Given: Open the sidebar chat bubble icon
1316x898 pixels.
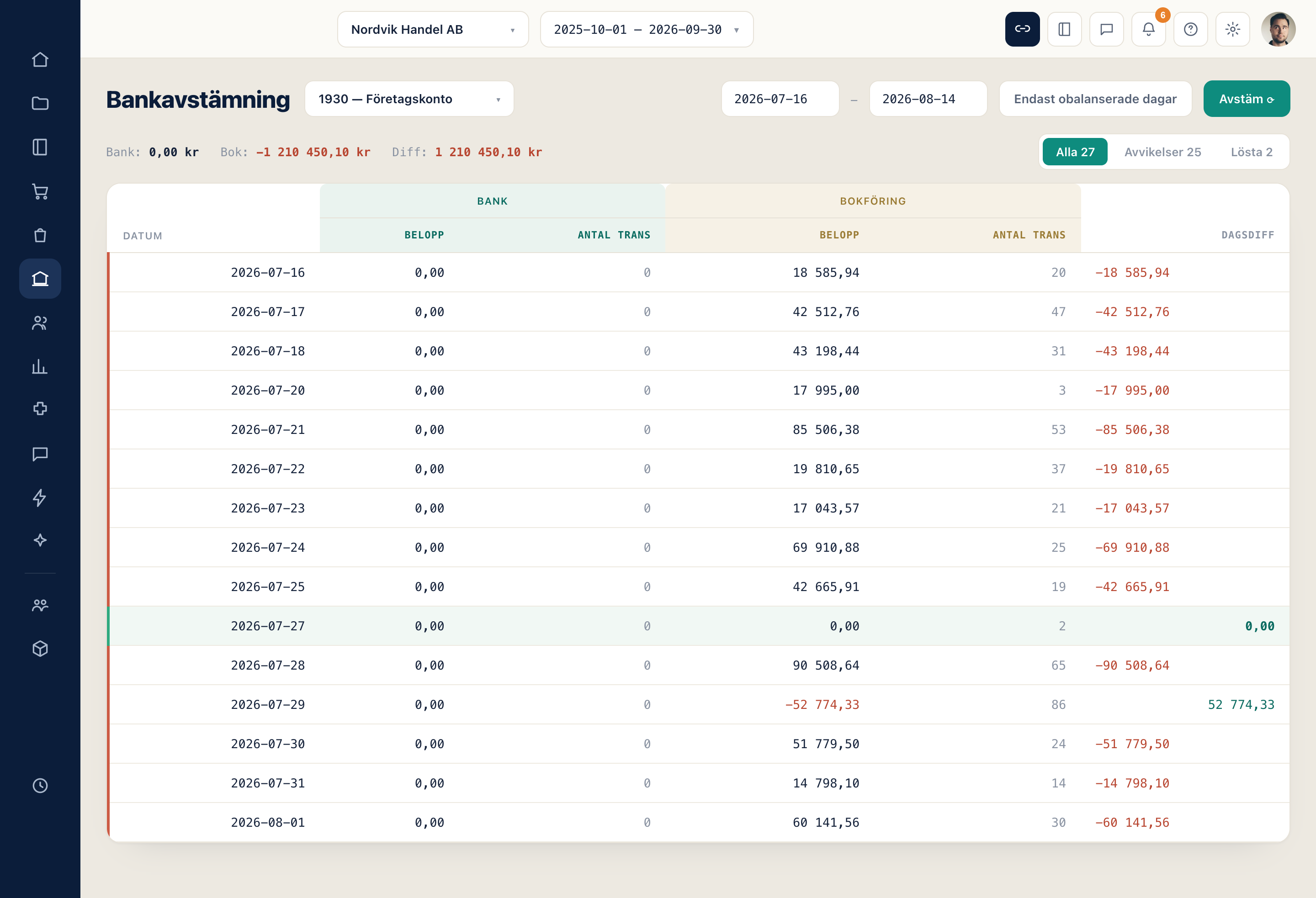Looking at the screenshot, I should pyautogui.click(x=40, y=454).
